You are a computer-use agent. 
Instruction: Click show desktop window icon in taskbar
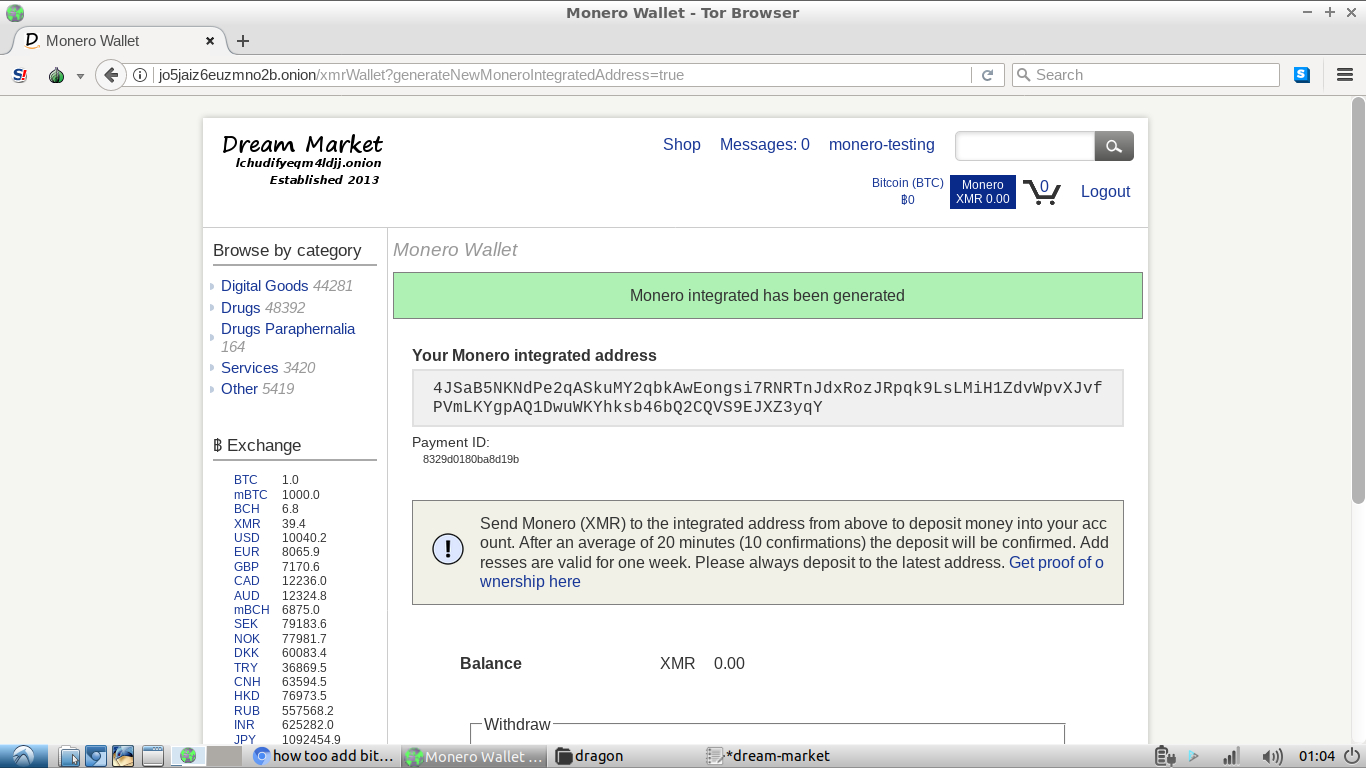pyautogui.click(x=152, y=756)
